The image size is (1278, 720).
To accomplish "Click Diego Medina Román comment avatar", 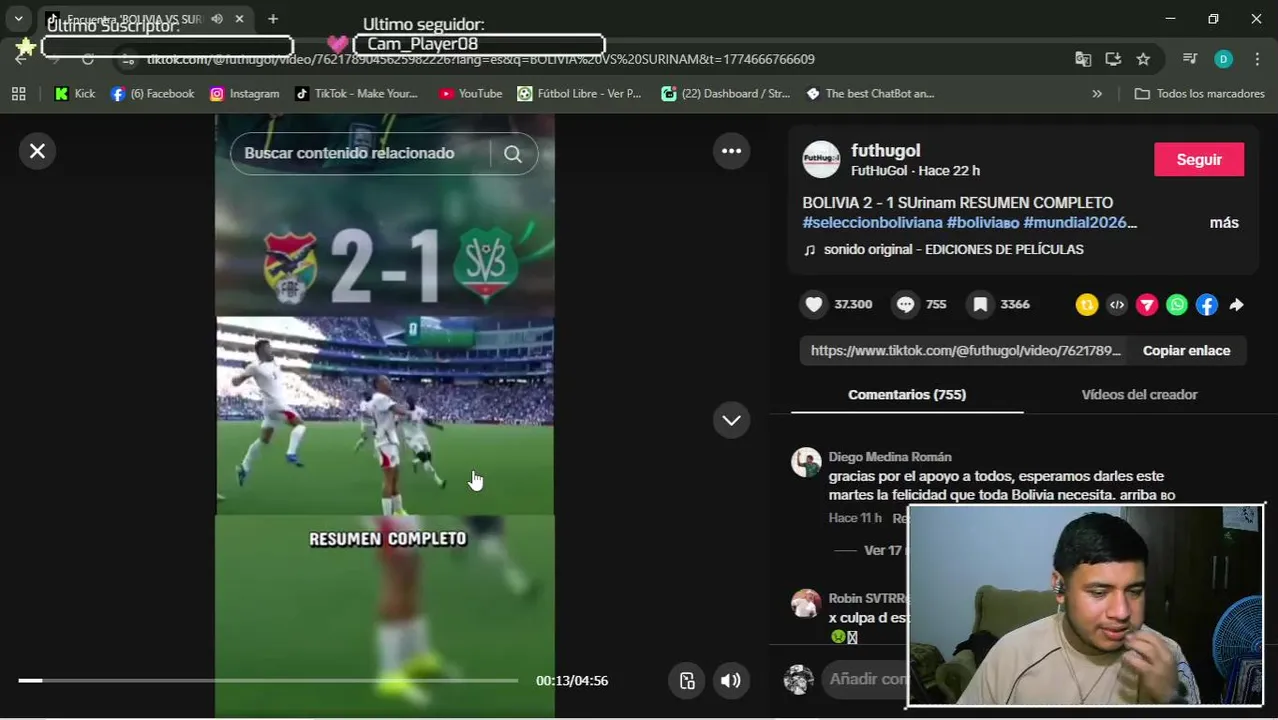I will tap(806, 462).
